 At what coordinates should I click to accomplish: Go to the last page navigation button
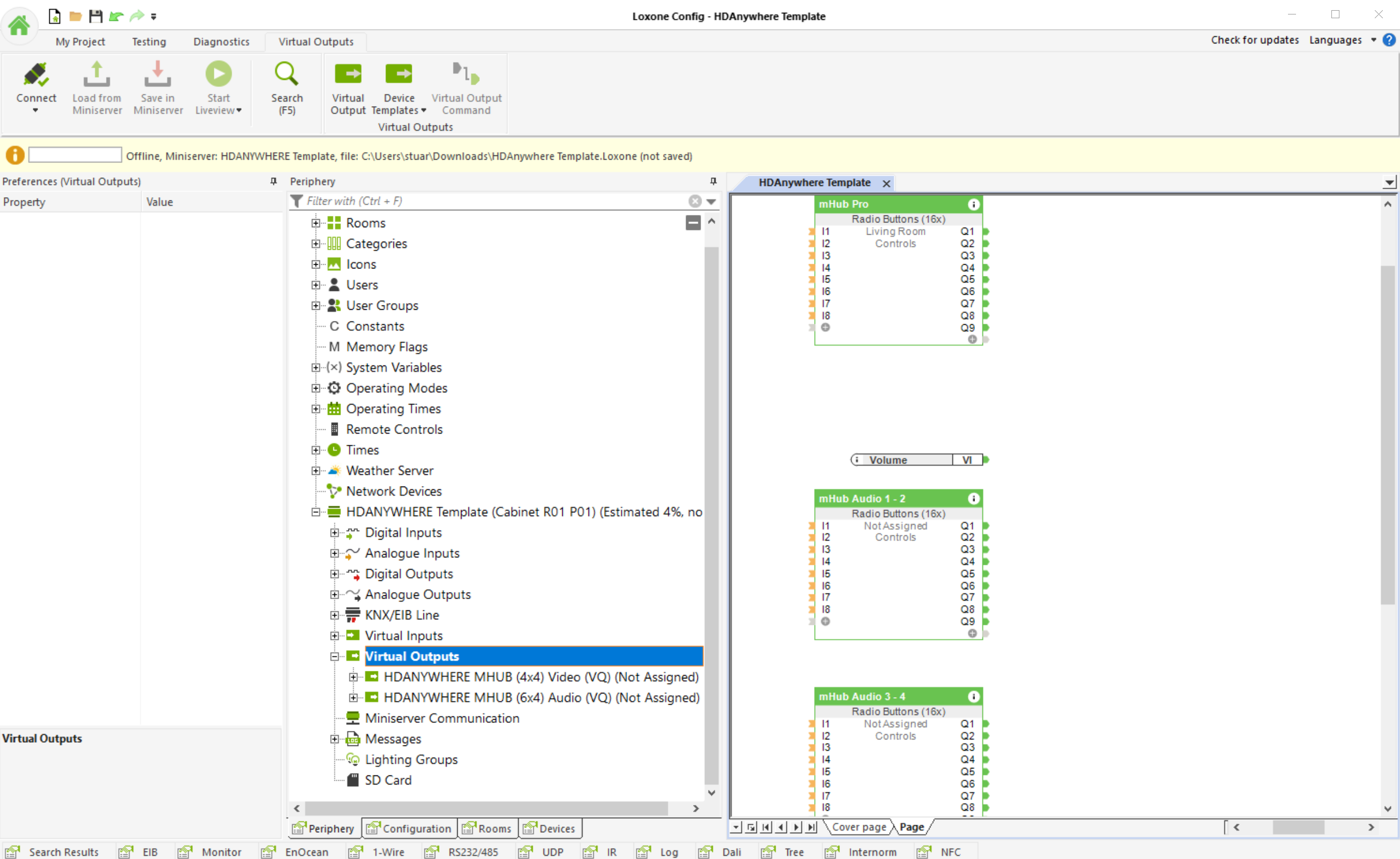tap(812, 827)
